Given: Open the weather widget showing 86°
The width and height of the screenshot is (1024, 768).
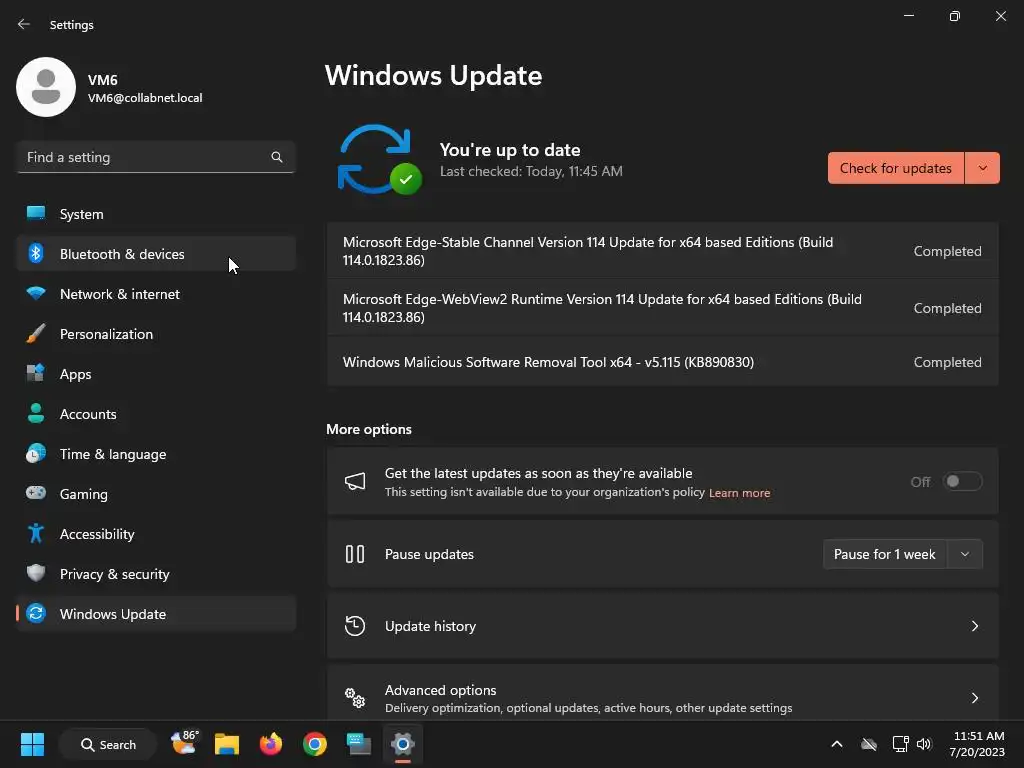Looking at the screenshot, I should [x=184, y=744].
